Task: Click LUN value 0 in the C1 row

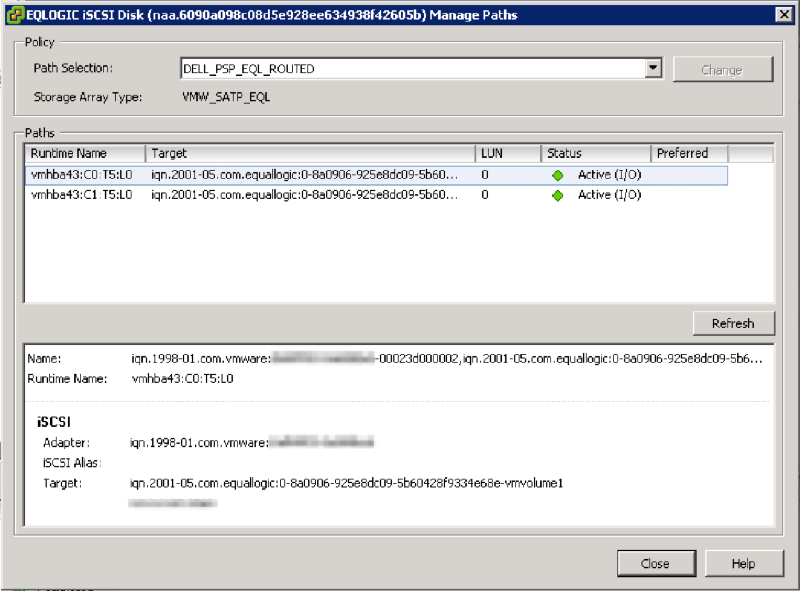Action: (x=485, y=195)
